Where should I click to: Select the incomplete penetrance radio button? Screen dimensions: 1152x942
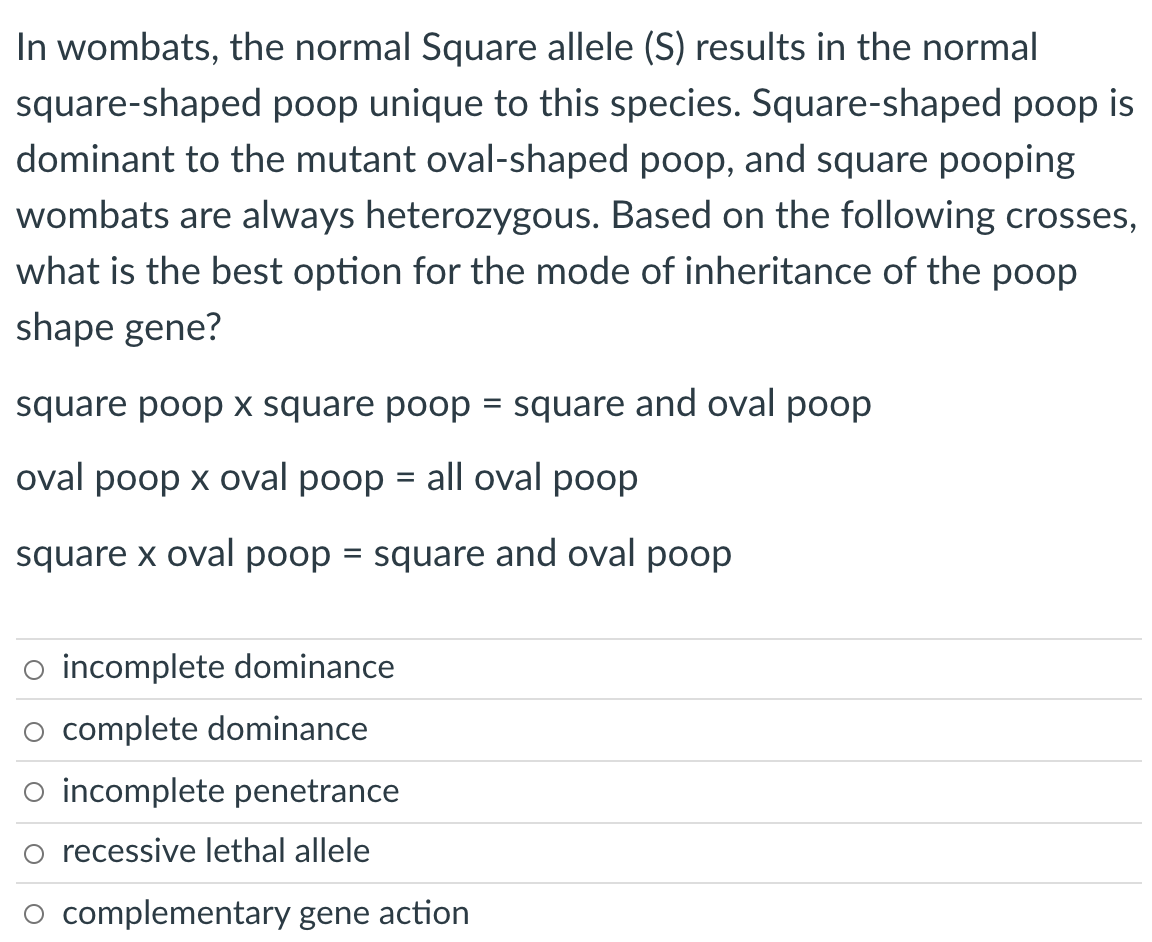click(33, 792)
